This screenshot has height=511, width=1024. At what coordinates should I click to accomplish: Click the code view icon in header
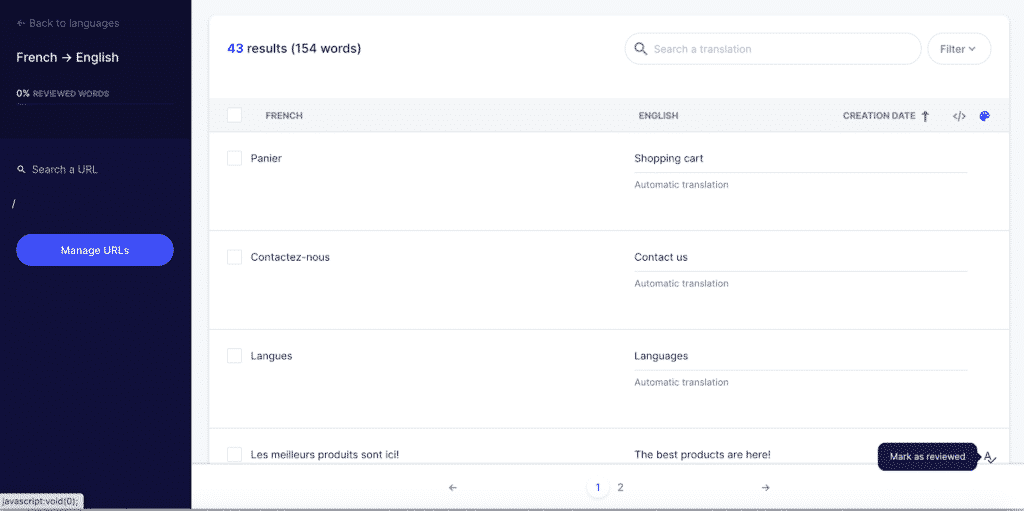coord(958,116)
